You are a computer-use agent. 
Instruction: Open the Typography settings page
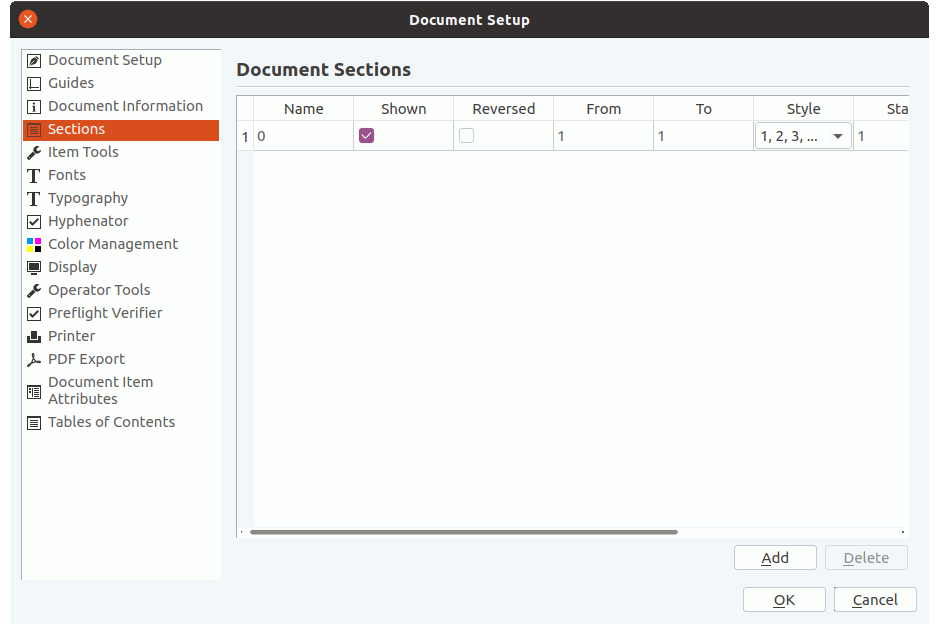tap(88, 198)
